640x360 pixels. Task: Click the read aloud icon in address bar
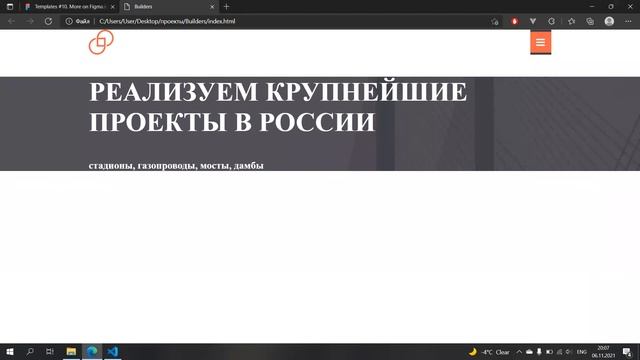click(495, 21)
